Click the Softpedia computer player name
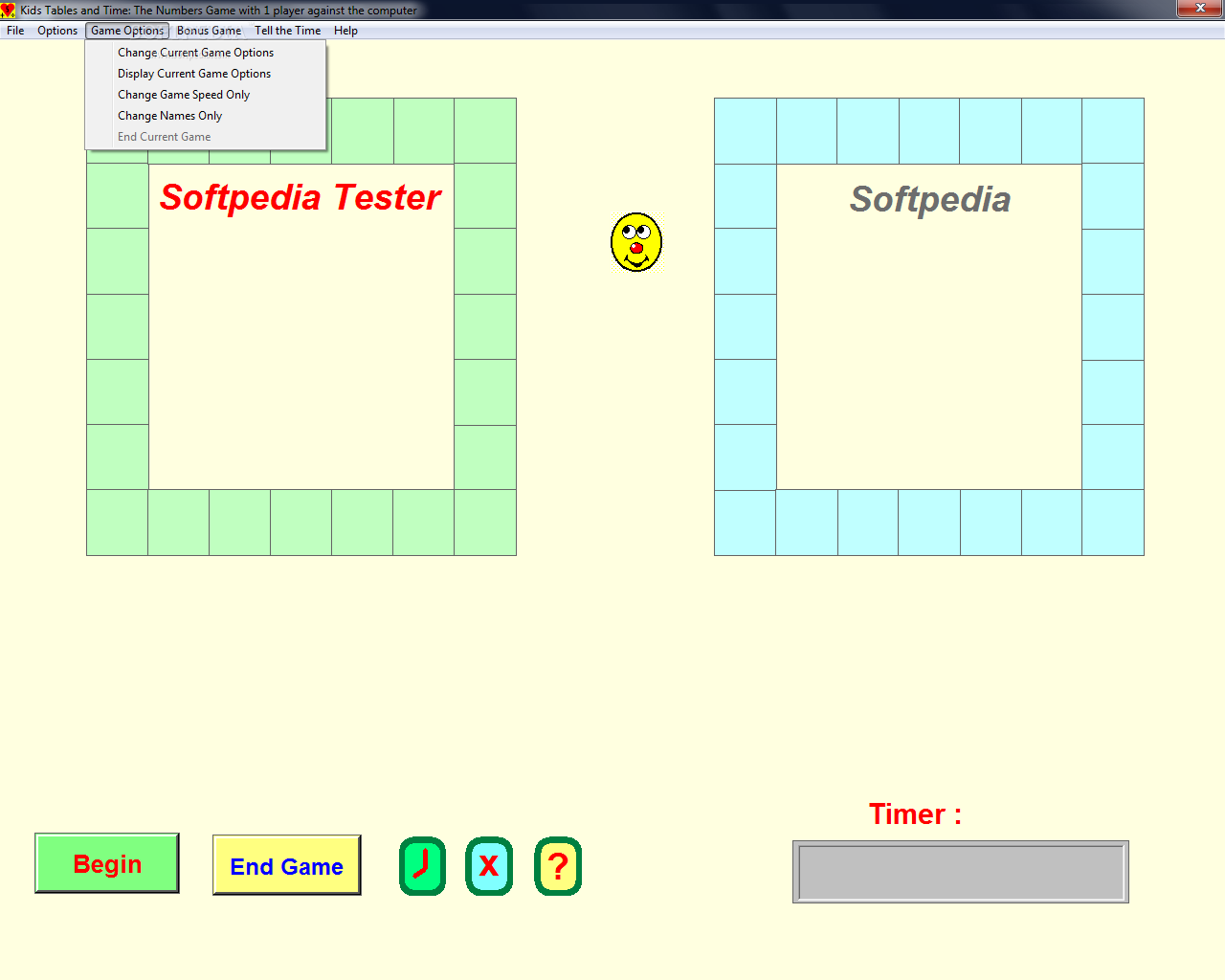Image resolution: width=1225 pixels, height=980 pixels. pos(930,200)
